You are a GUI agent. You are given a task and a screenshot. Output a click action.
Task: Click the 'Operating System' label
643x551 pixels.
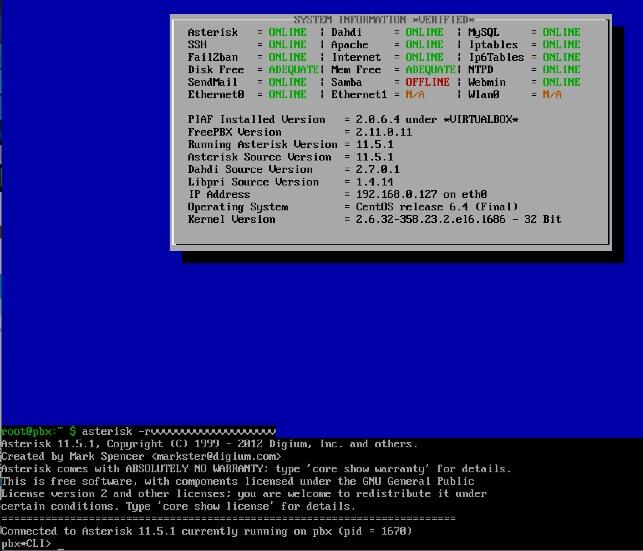coord(237,207)
